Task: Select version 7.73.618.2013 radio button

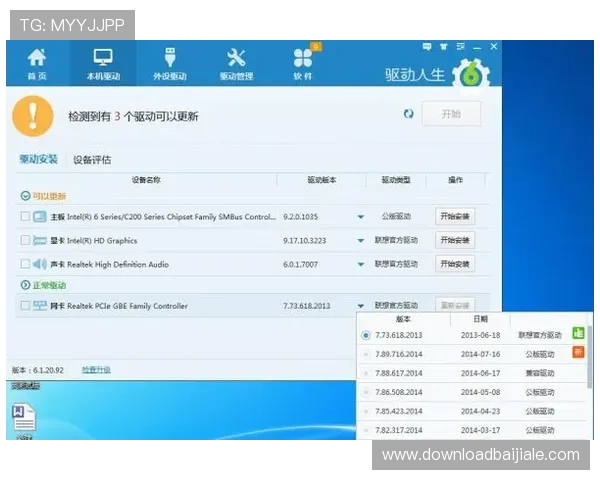Action: point(366,335)
